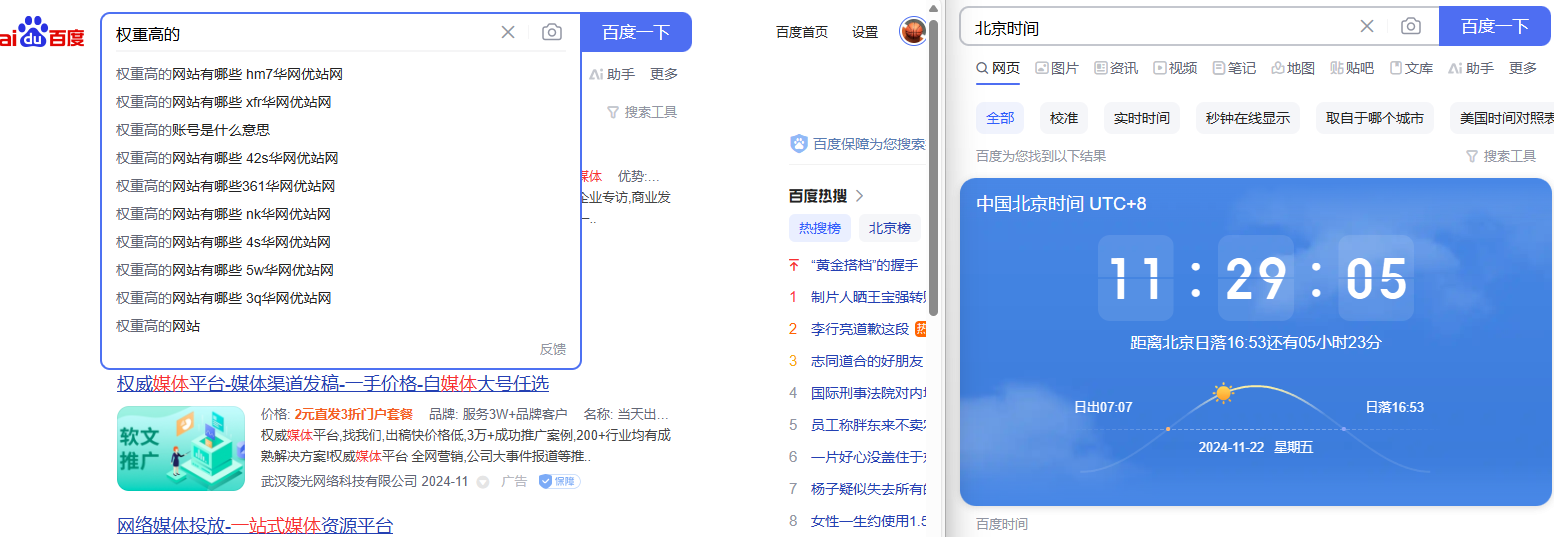Click the Baidu logo in left window
This screenshot has height=537, width=1554.
pos(42,32)
